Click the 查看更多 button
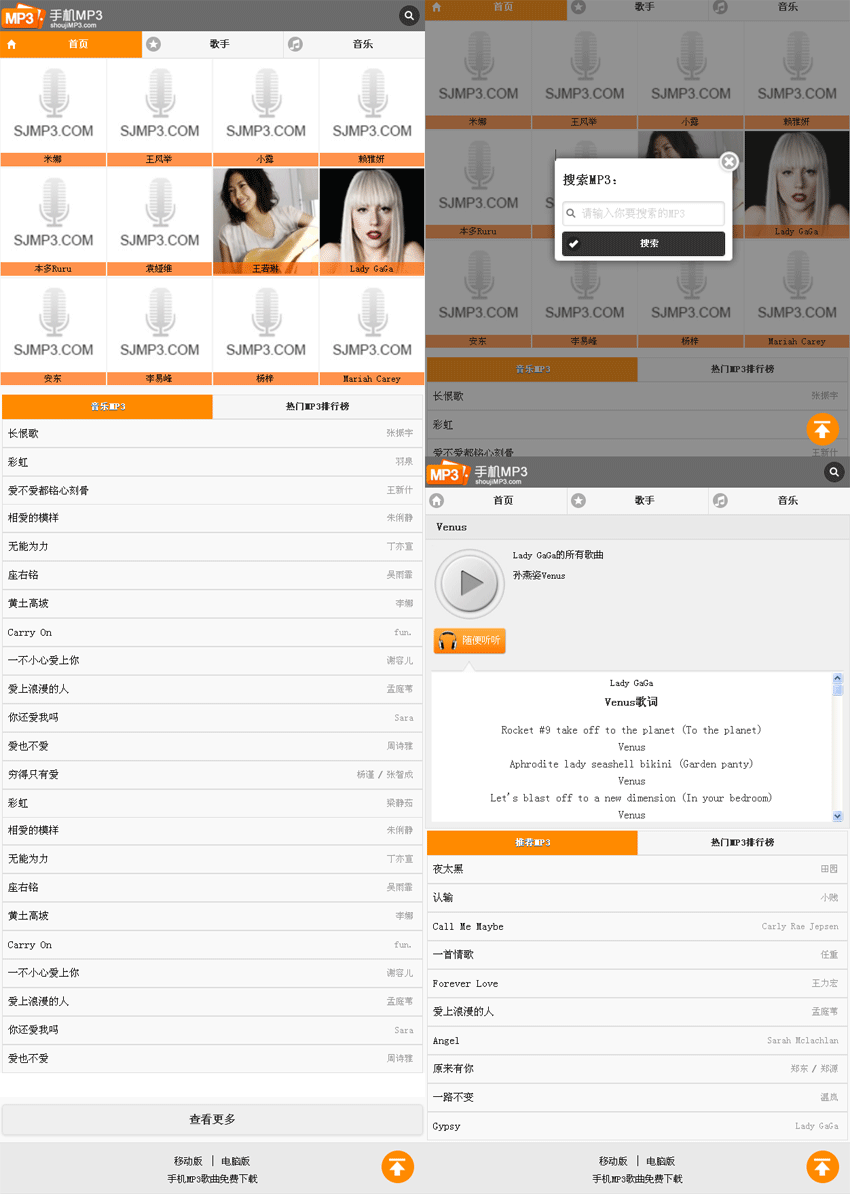Viewport: 850px width, 1194px height. 212,1119
